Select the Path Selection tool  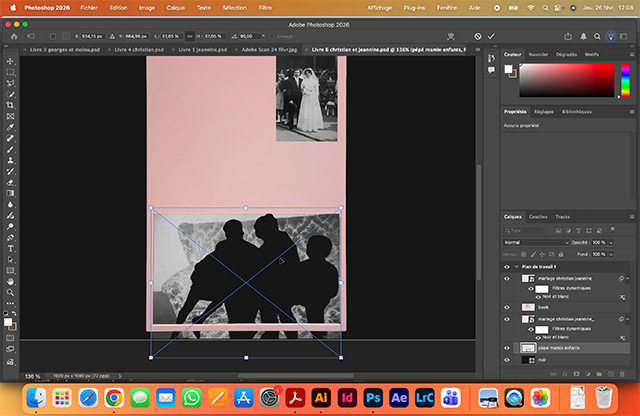[10, 260]
